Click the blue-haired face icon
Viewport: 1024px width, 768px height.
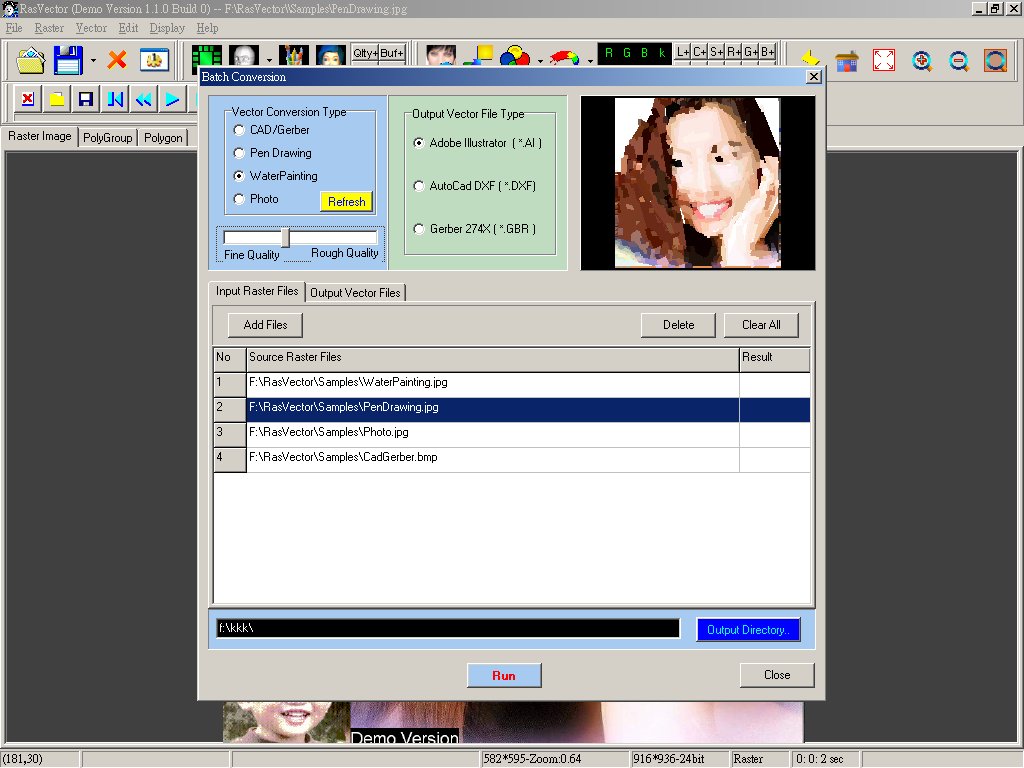point(330,56)
